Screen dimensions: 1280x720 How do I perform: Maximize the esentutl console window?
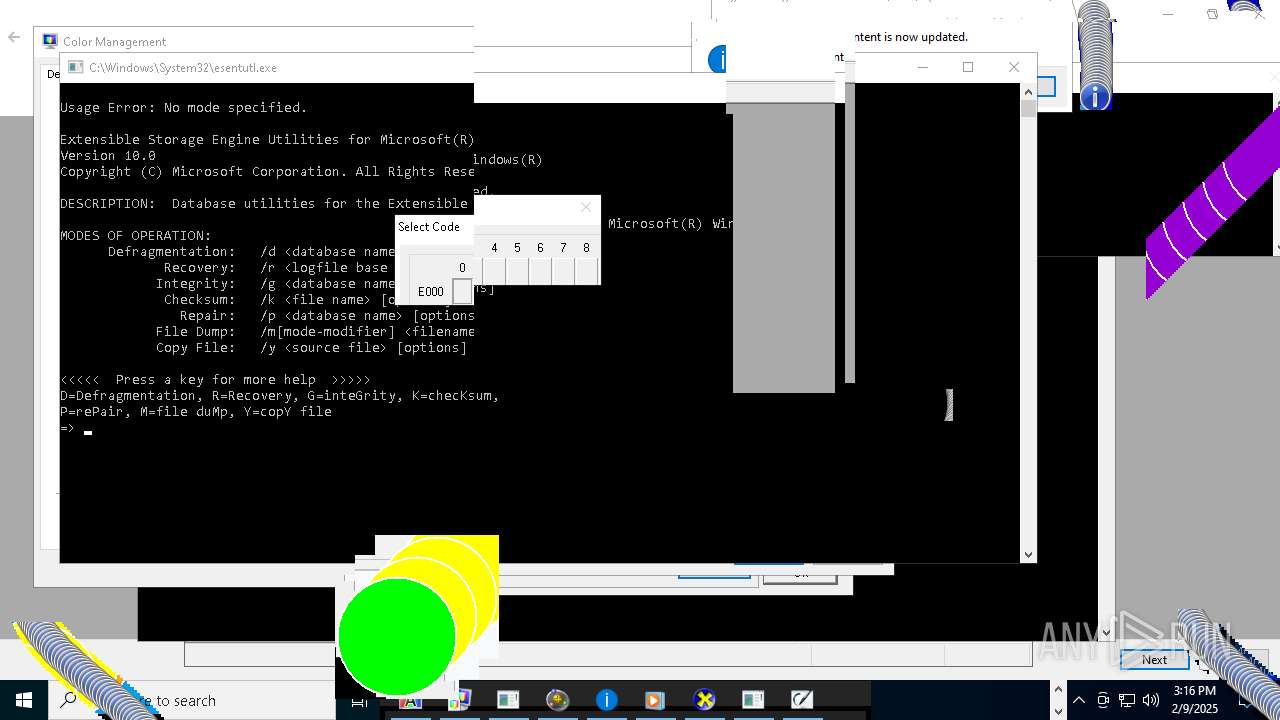968,67
